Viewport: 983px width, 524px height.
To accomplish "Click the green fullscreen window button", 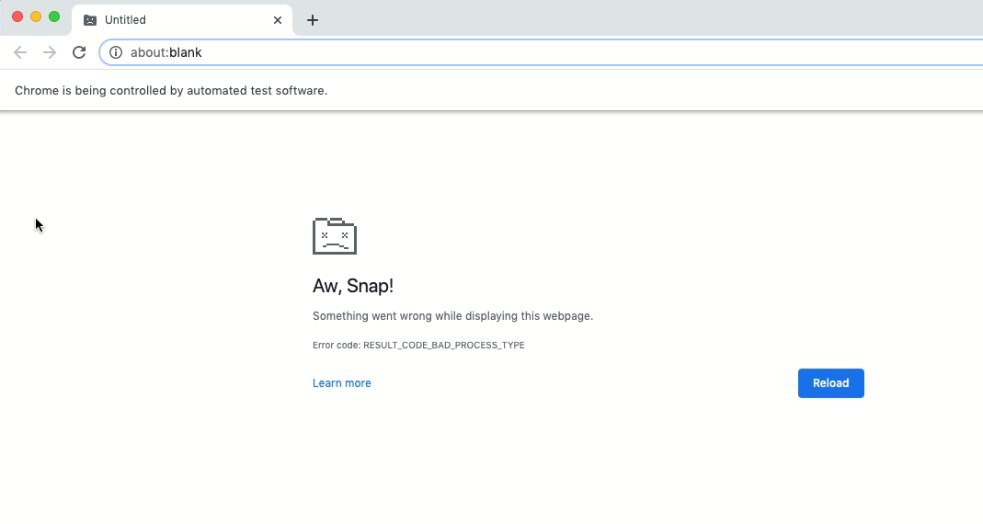I will (55, 17).
